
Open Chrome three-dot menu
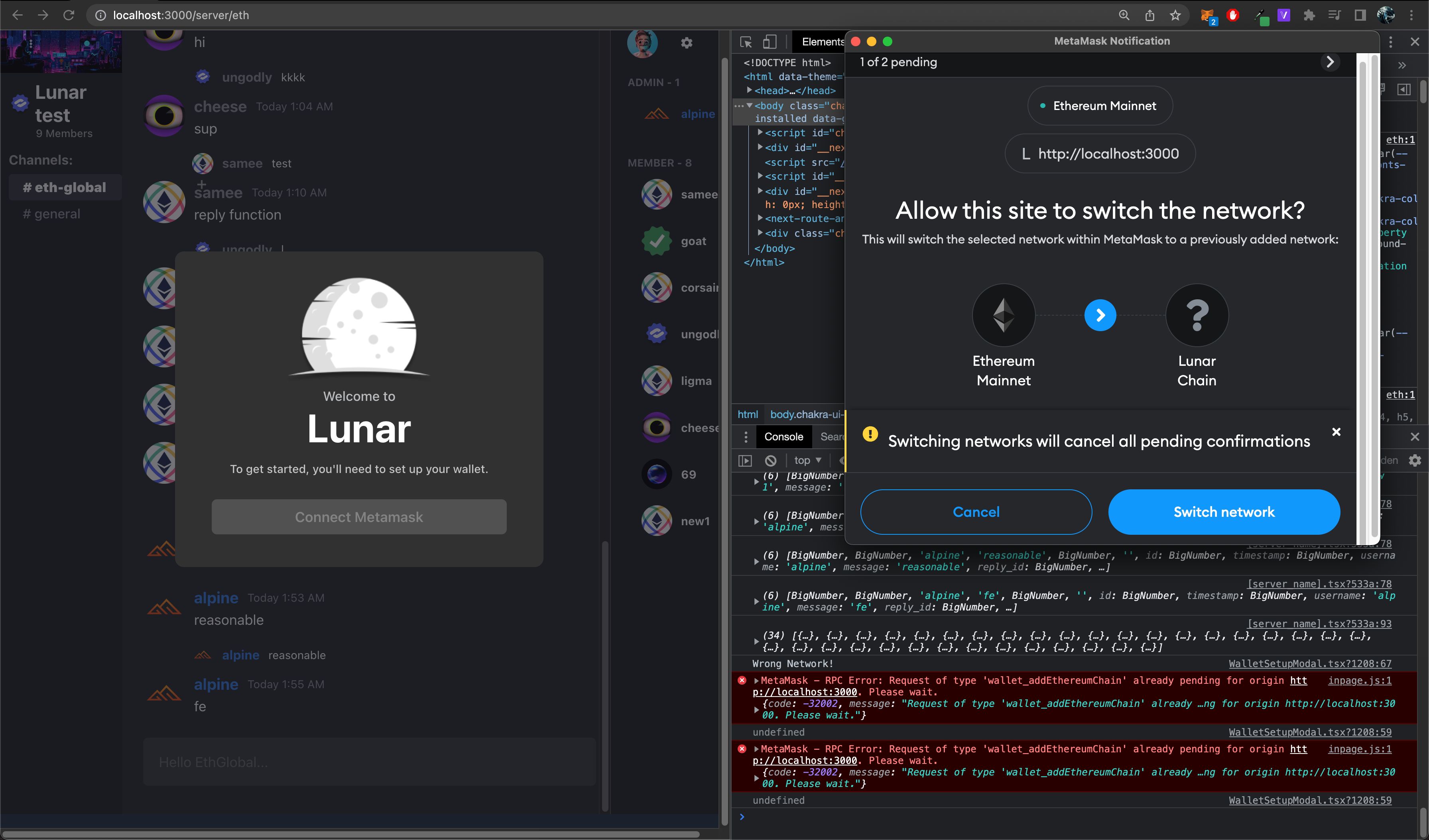pos(1411,15)
